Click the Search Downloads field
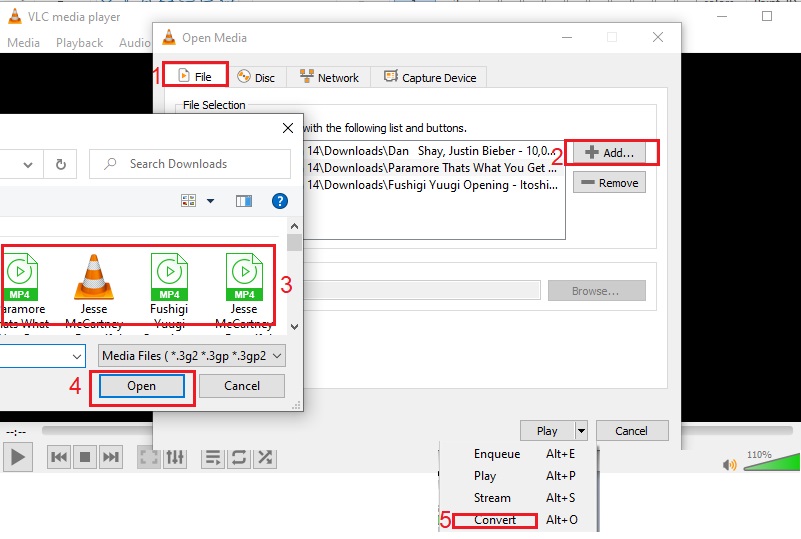 coord(190,164)
